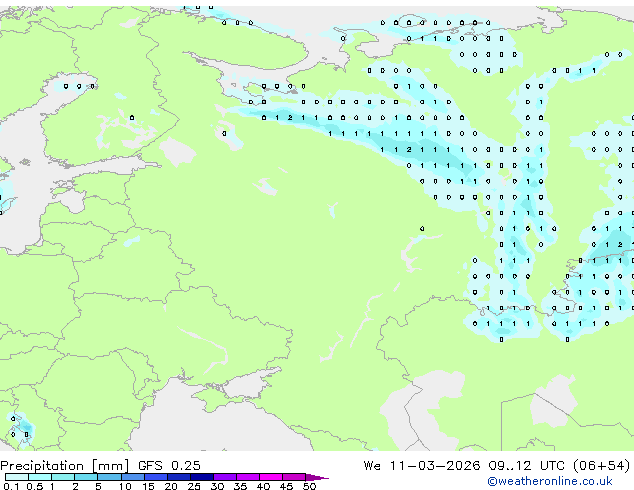Pick the dark blue 25 to 30 legend swatch
The height and width of the screenshot is (490, 634).
coord(202,477)
